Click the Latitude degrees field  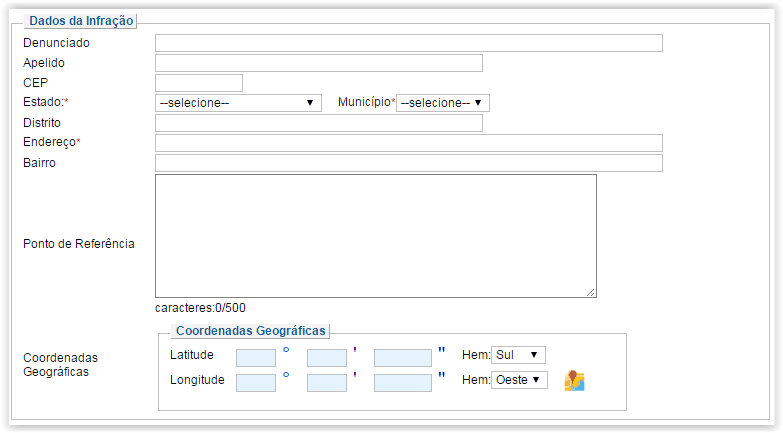click(256, 358)
